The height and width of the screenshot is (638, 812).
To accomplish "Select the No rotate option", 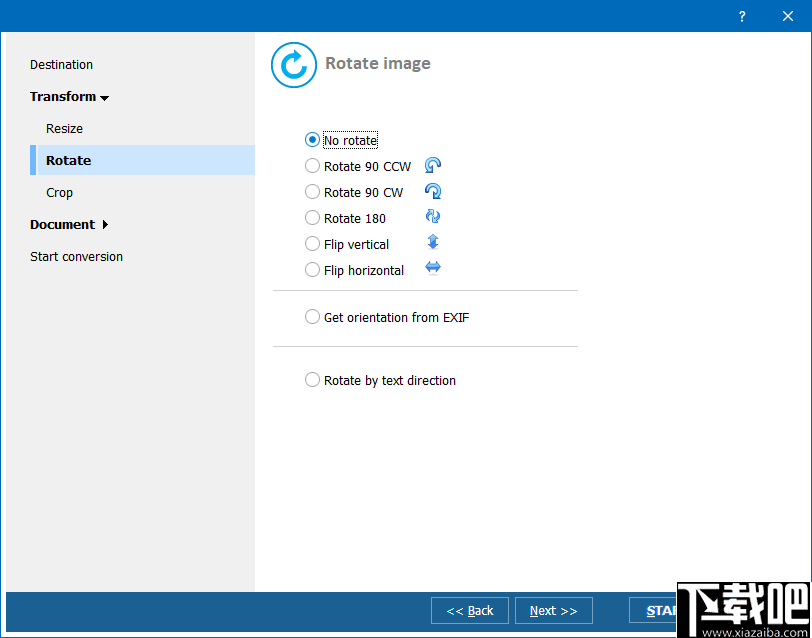I will point(312,140).
